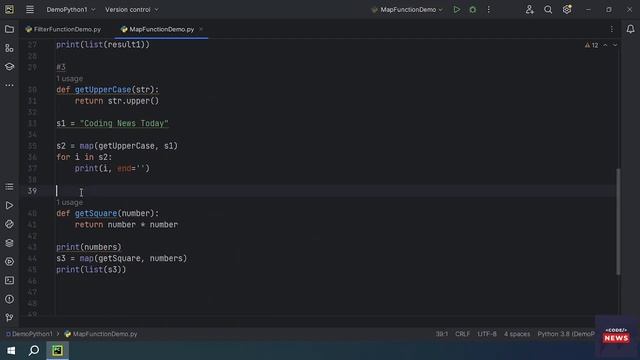
Task: Open the notifications bell
Action: (x=630, y=29)
